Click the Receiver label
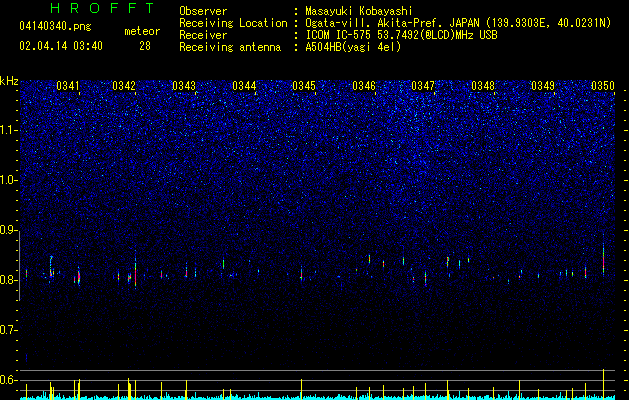The height and width of the screenshot is (400, 629). coord(203,35)
